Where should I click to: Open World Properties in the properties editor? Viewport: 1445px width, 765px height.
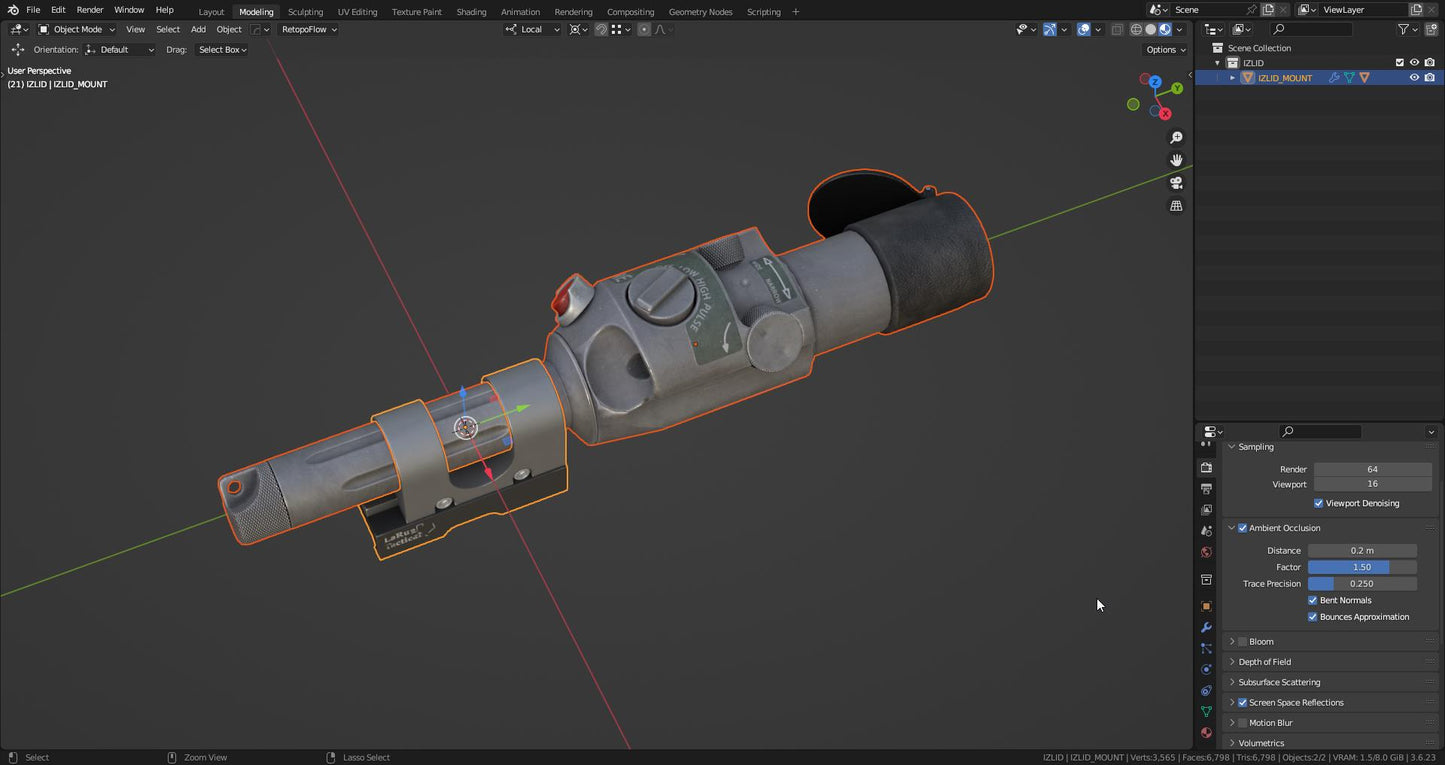[1205, 551]
